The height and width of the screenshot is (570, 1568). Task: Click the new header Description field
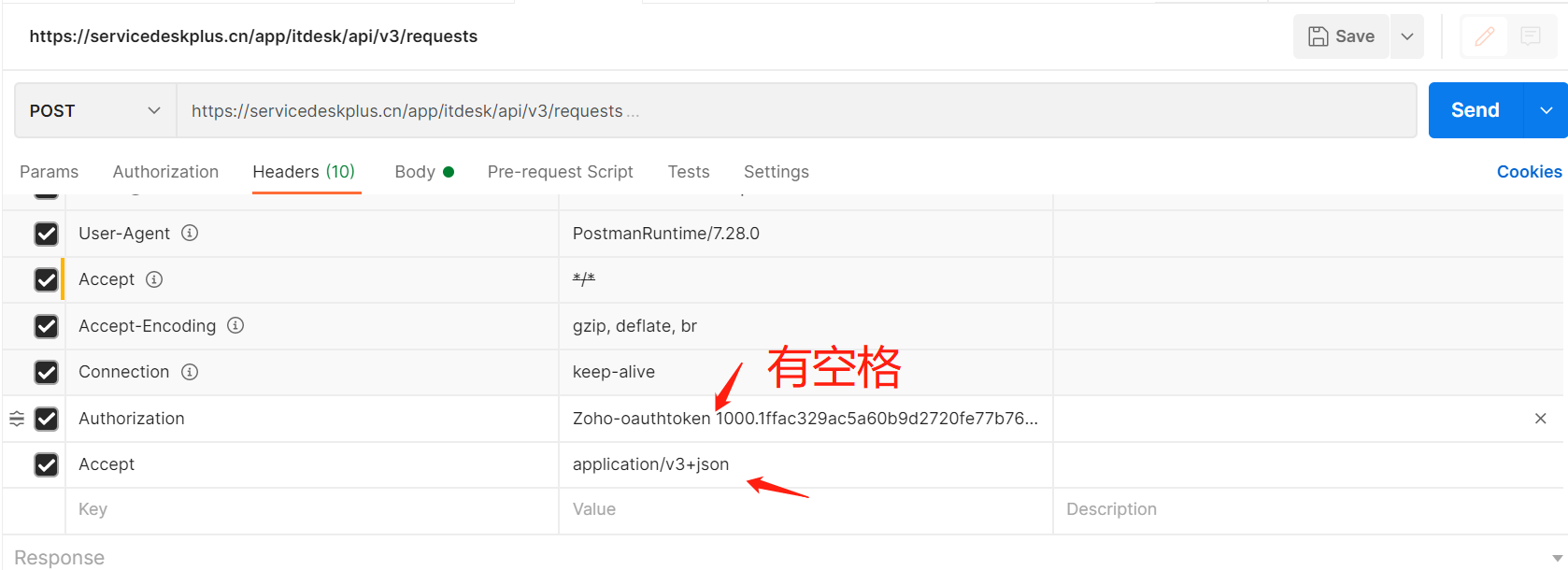pos(1308,509)
